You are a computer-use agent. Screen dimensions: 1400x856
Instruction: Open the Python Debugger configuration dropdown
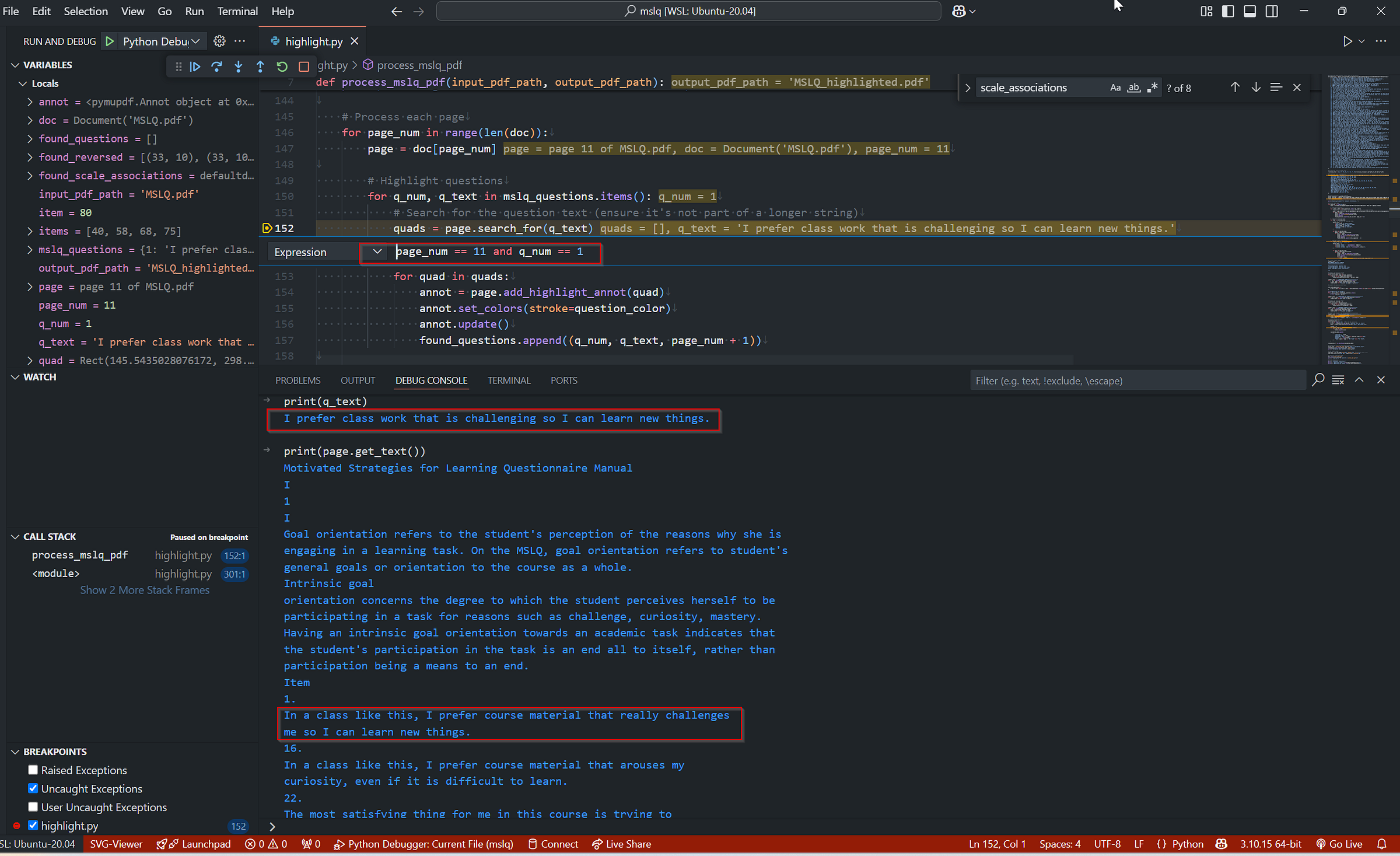coord(162,41)
